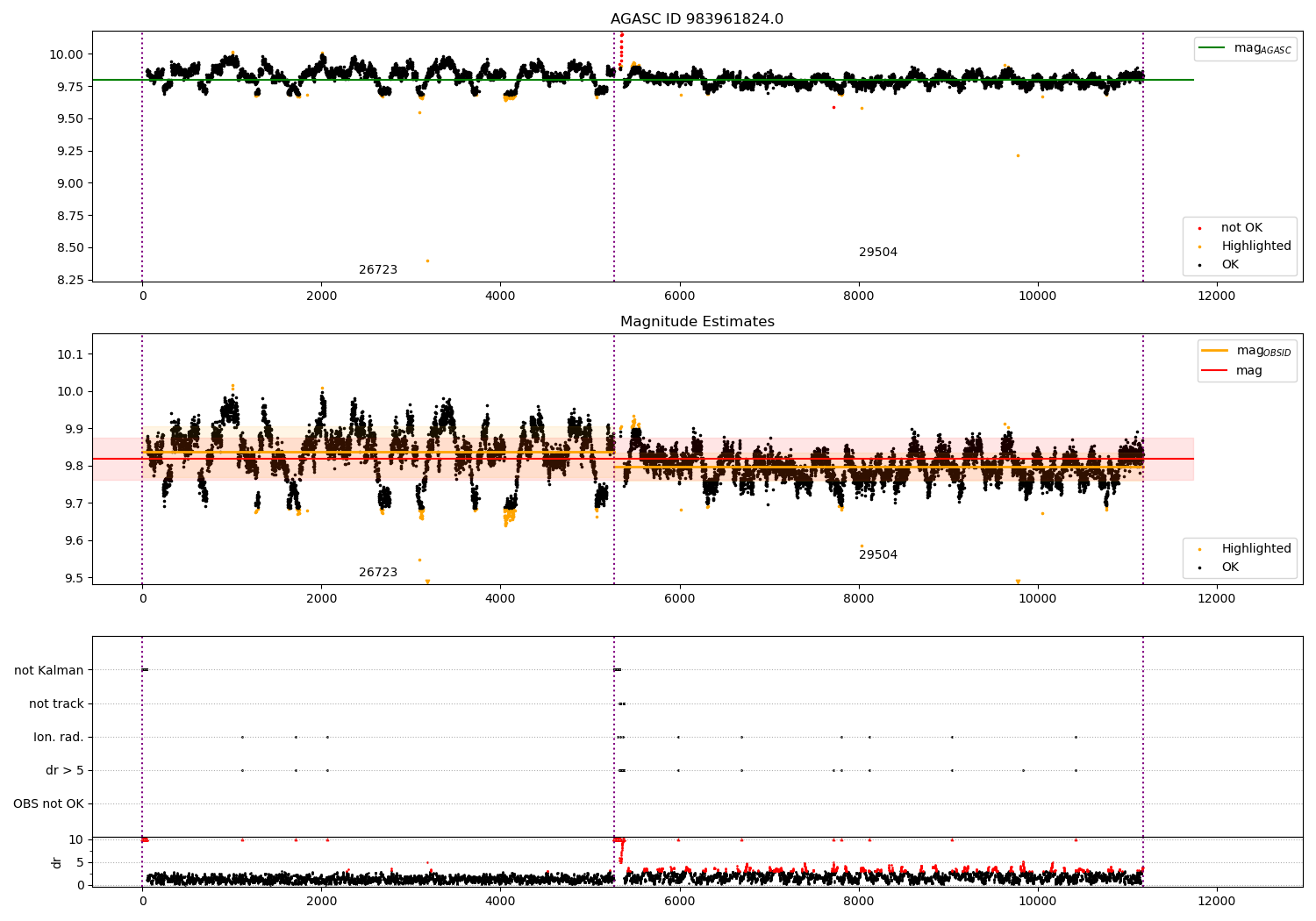Click the '8.25' y-tick of the top plot
The width and height of the screenshot is (1316, 921).
click(69, 280)
